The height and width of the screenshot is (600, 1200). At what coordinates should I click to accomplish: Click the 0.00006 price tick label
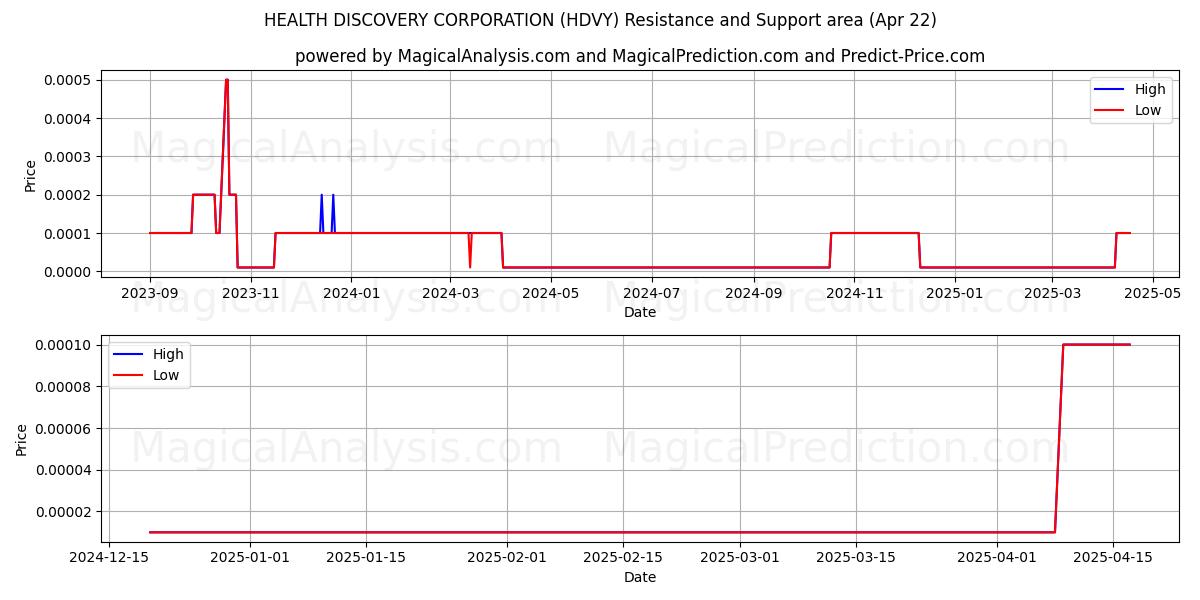pos(64,429)
